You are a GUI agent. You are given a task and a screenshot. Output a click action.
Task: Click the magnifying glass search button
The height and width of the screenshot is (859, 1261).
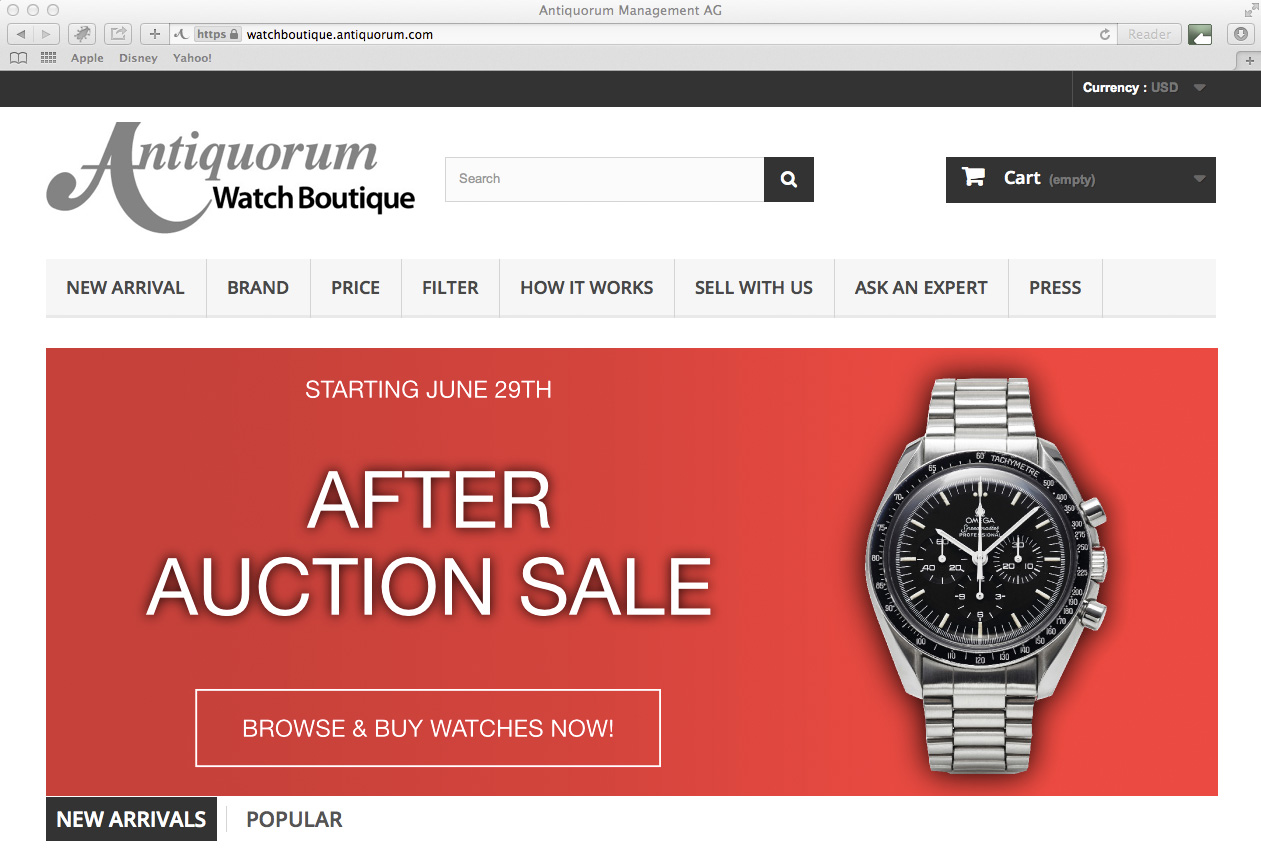(789, 179)
